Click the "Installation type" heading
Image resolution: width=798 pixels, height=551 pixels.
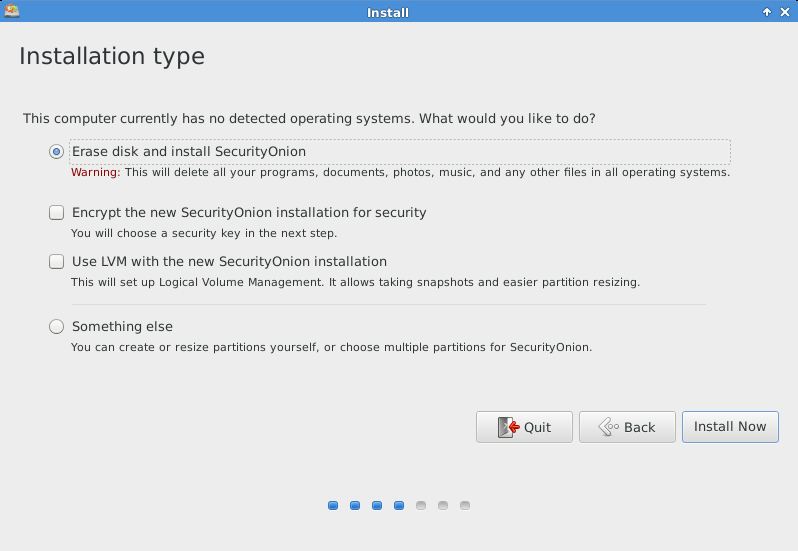(112, 56)
